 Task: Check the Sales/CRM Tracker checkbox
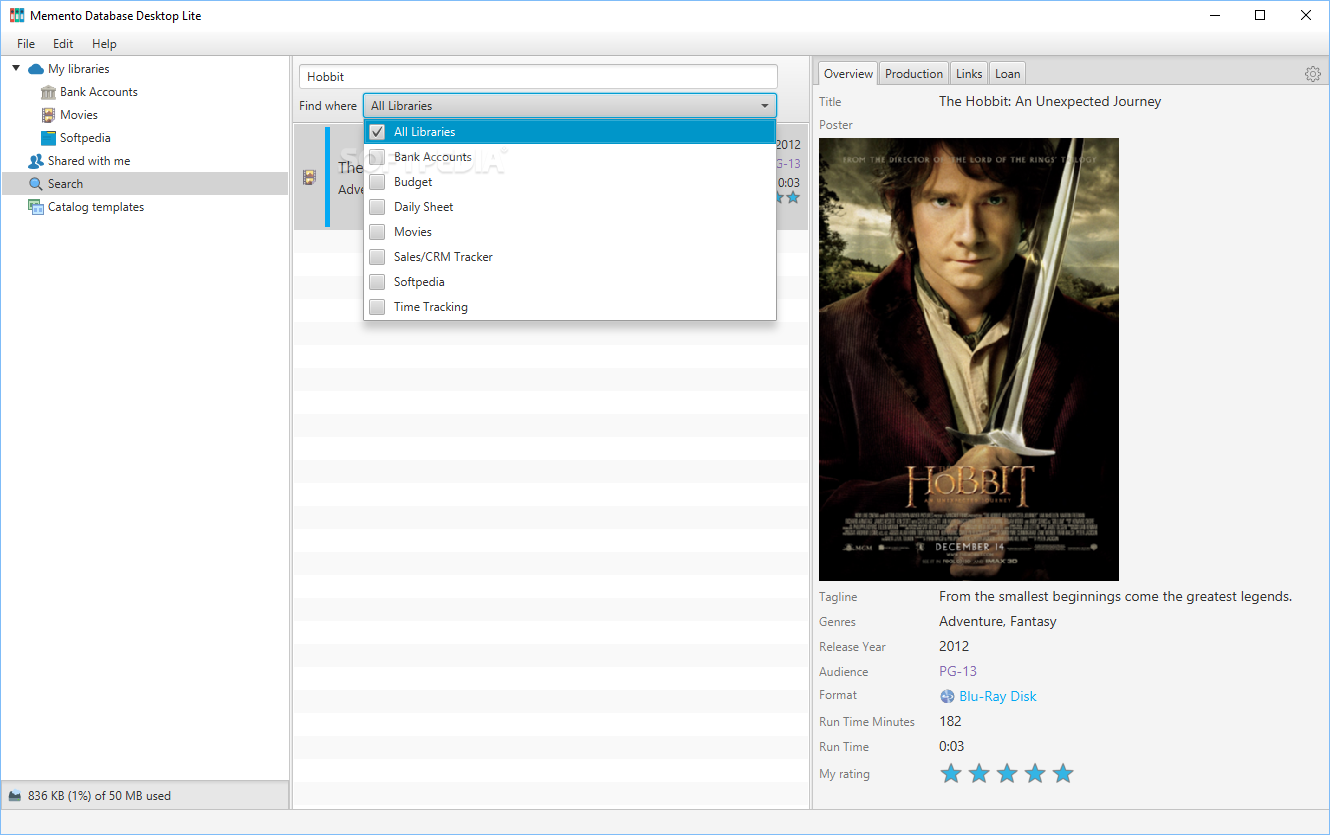point(377,257)
